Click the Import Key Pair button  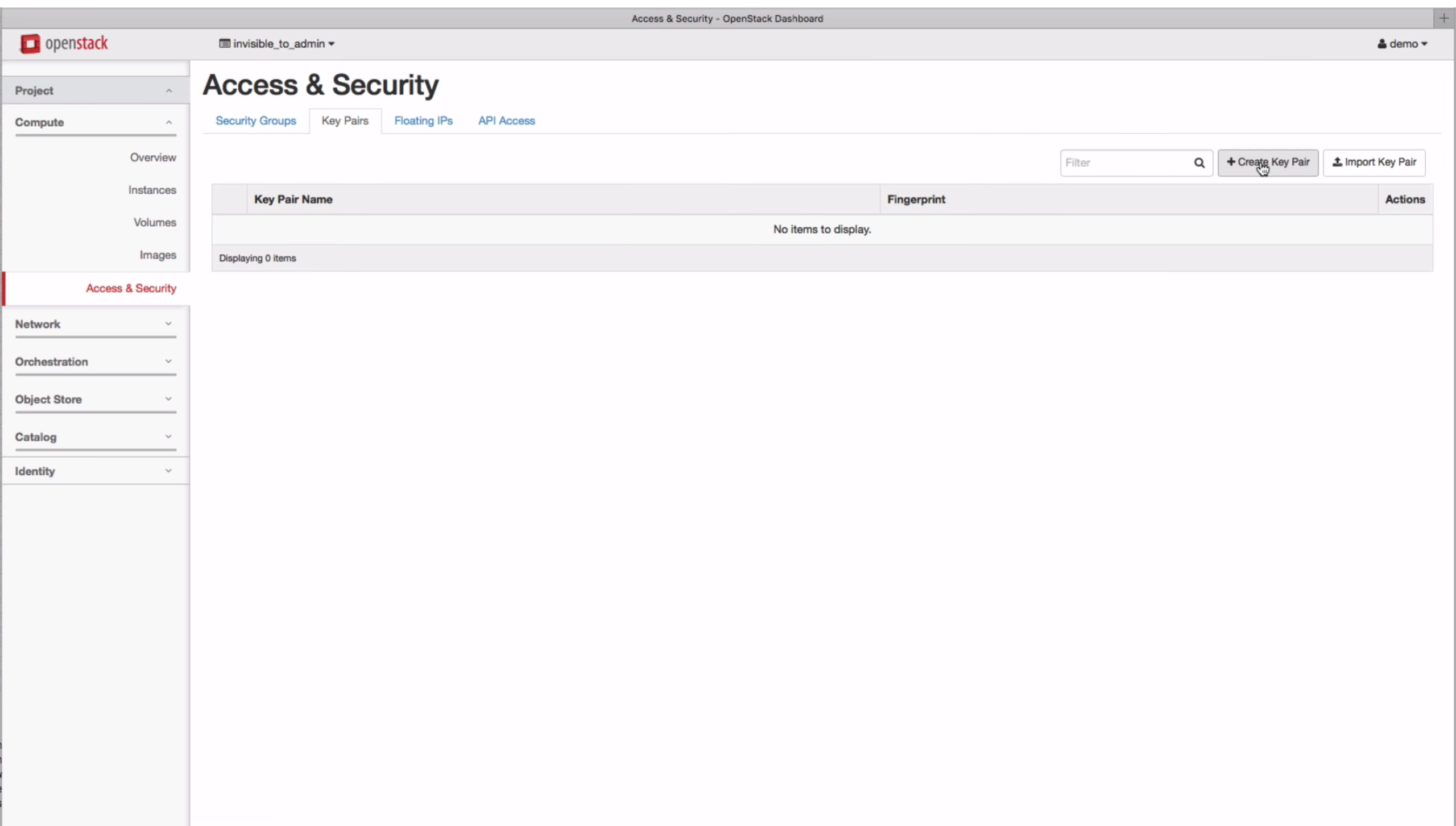(1374, 163)
